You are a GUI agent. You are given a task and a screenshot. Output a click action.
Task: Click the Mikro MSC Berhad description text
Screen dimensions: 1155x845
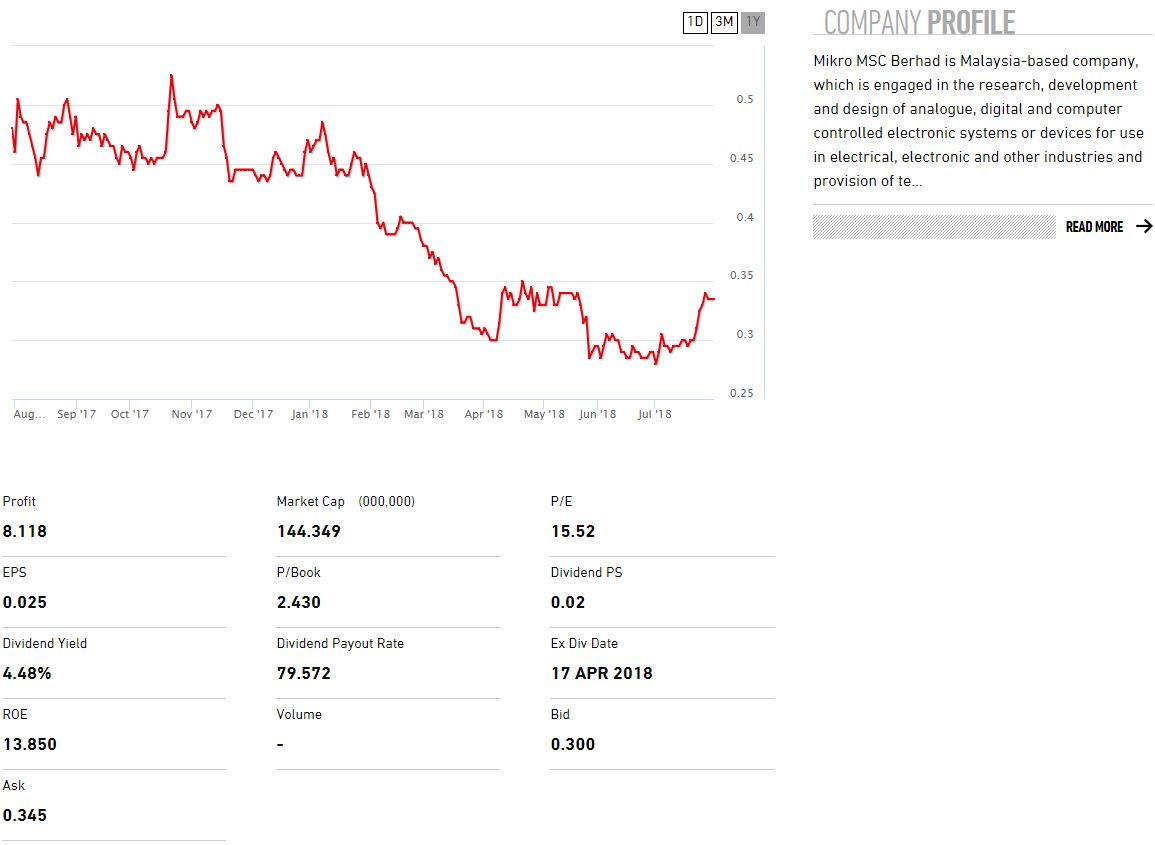point(977,121)
